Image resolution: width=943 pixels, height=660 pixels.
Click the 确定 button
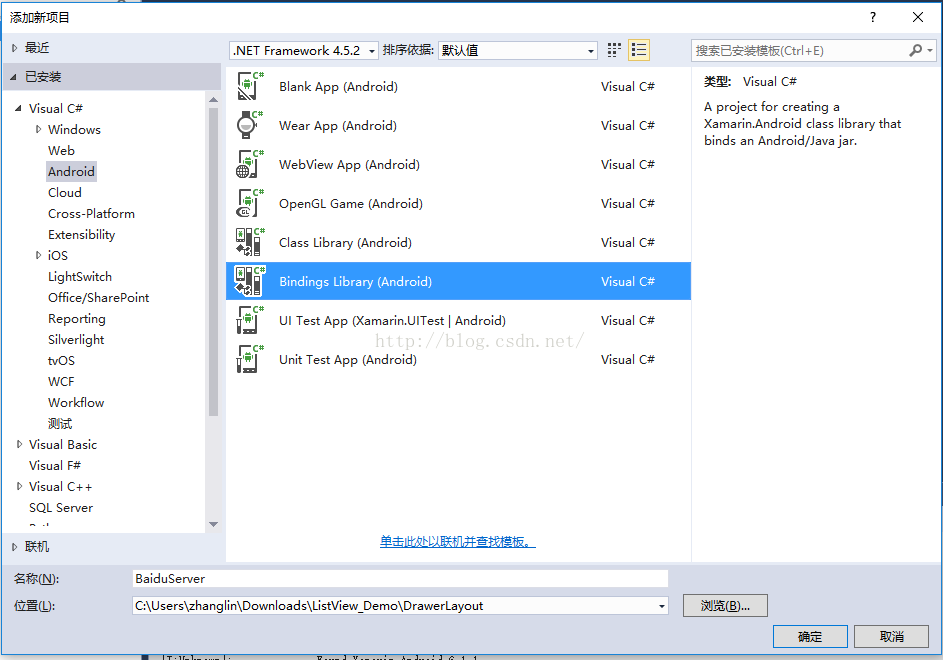coord(810,637)
